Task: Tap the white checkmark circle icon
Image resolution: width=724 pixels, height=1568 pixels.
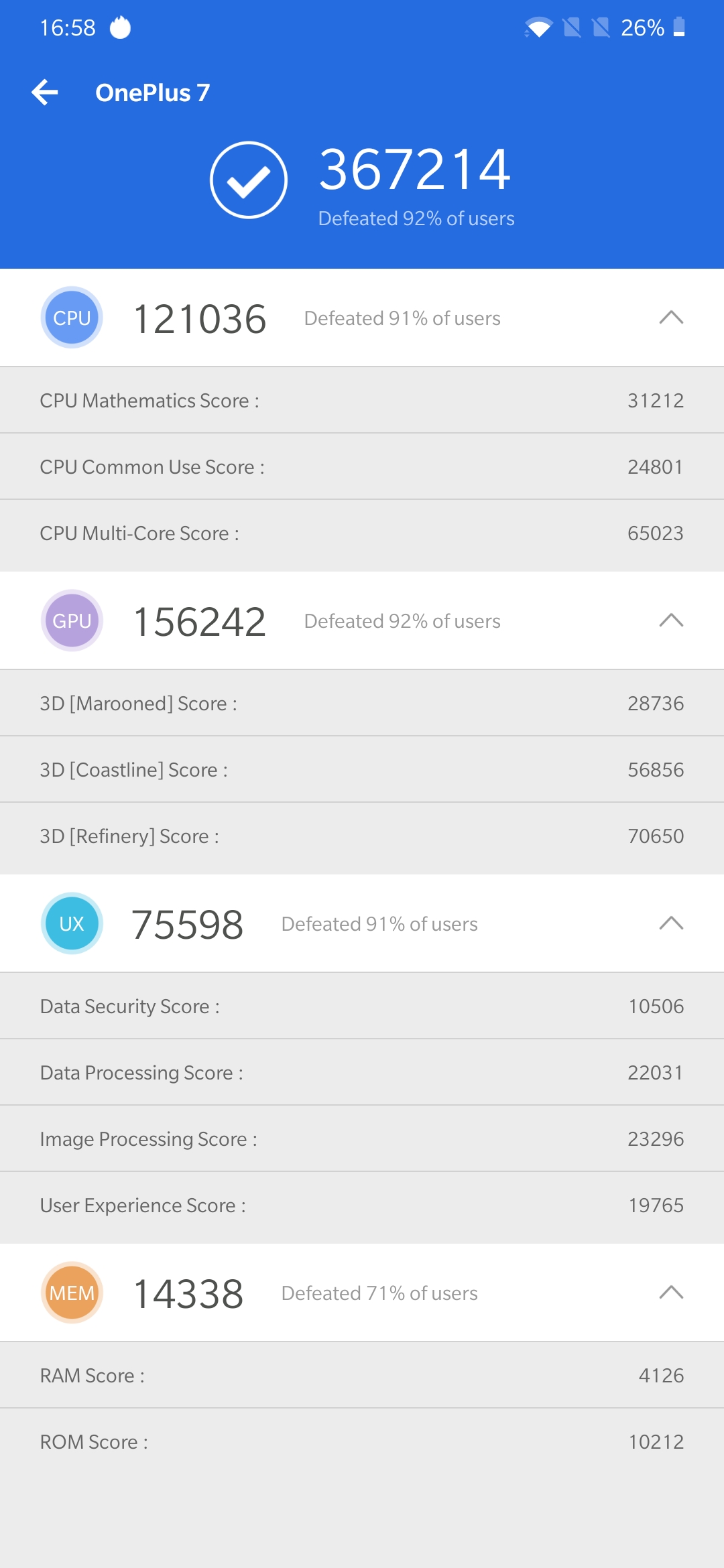Action: [x=249, y=180]
